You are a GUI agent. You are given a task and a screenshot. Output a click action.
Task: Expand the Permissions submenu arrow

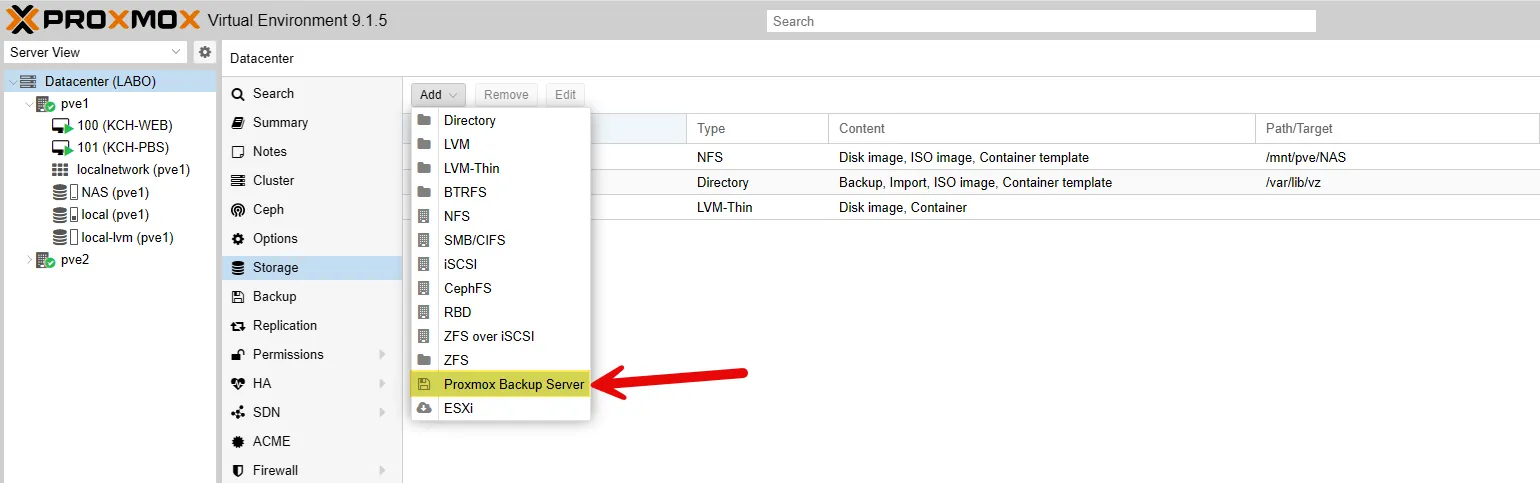click(383, 355)
